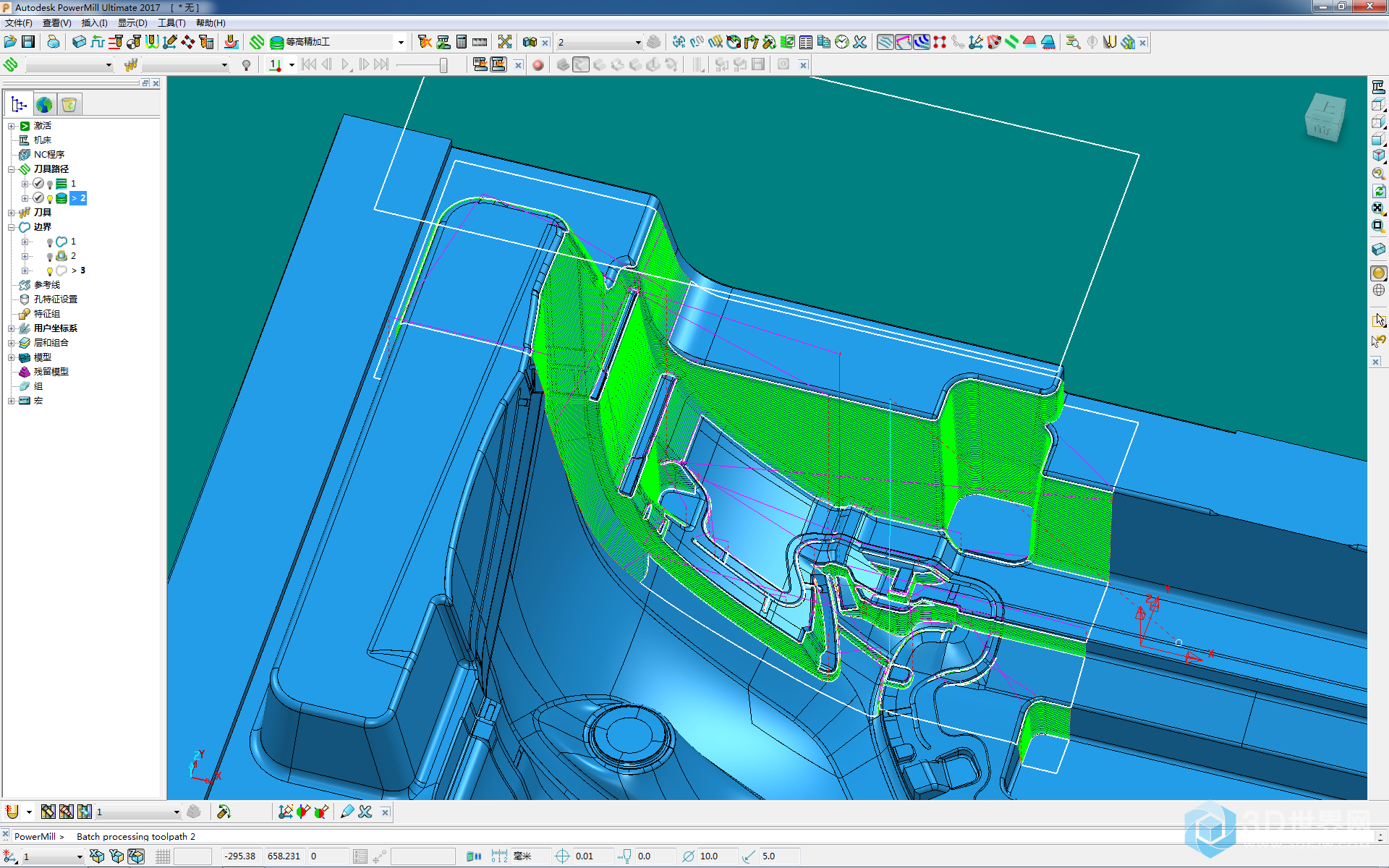Select 机床 in the explorer tree

click(43, 140)
